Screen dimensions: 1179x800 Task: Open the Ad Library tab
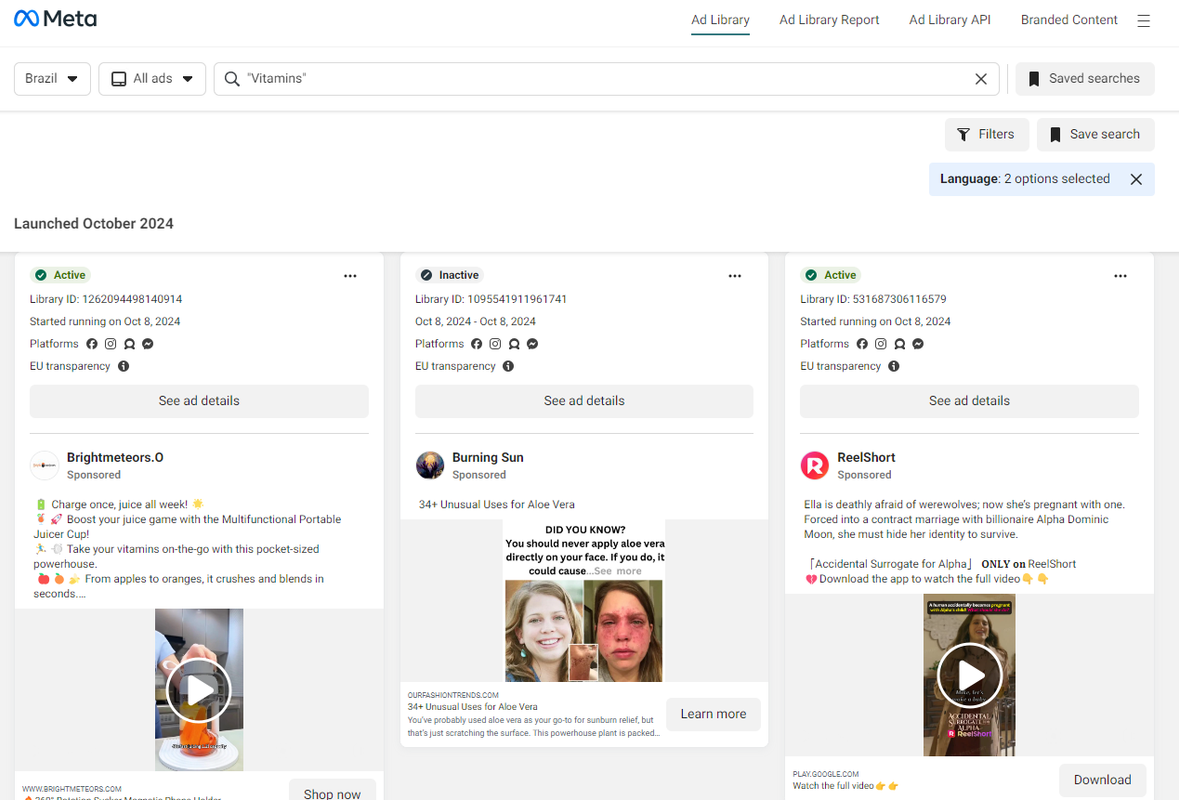tap(720, 20)
